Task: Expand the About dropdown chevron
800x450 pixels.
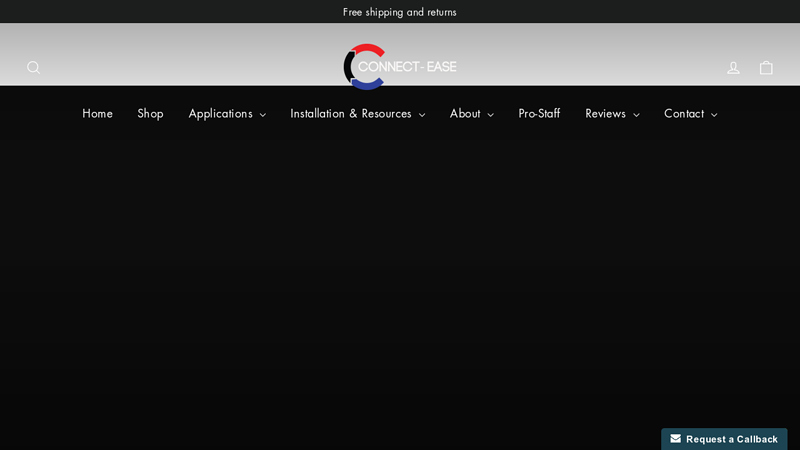Action: point(490,115)
